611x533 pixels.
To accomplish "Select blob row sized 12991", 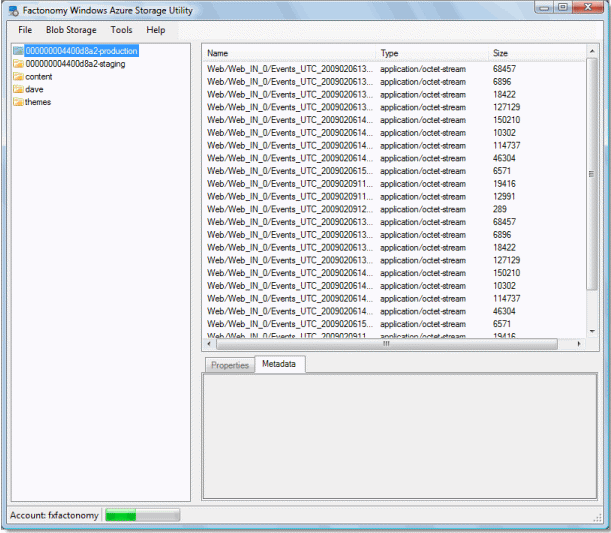I will [x=394, y=196].
